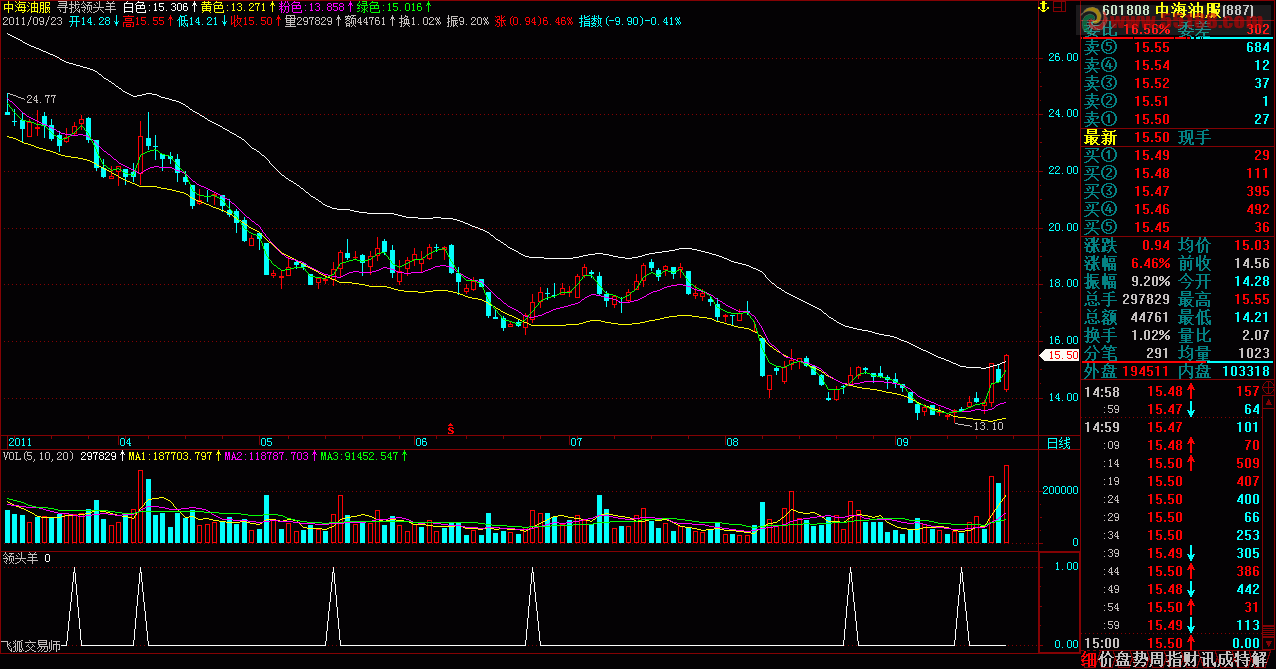
Task: Select the 卖① ask row at 15.50
Action: pyautogui.click(x=1178, y=119)
